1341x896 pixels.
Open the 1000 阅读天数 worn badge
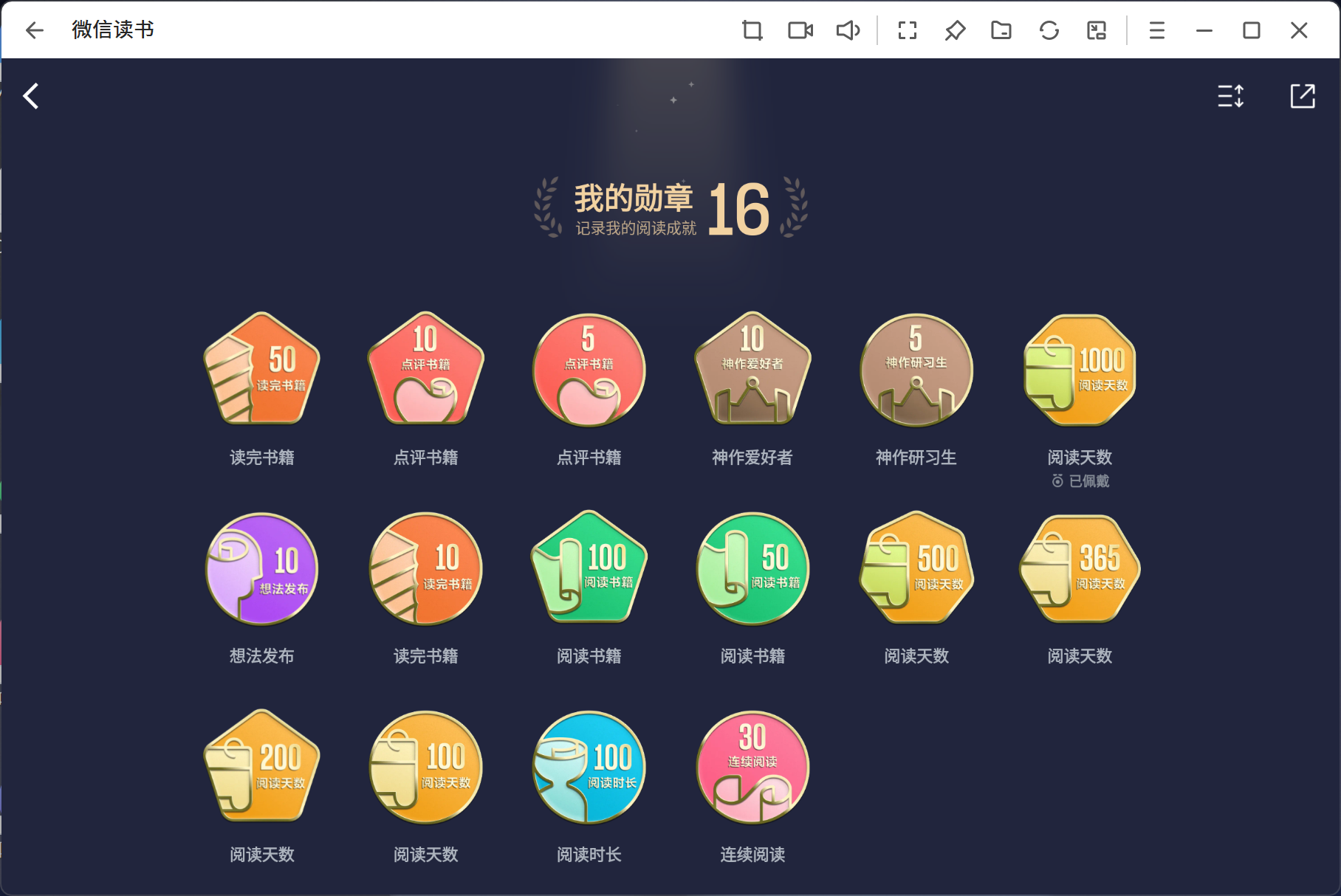point(1080,371)
